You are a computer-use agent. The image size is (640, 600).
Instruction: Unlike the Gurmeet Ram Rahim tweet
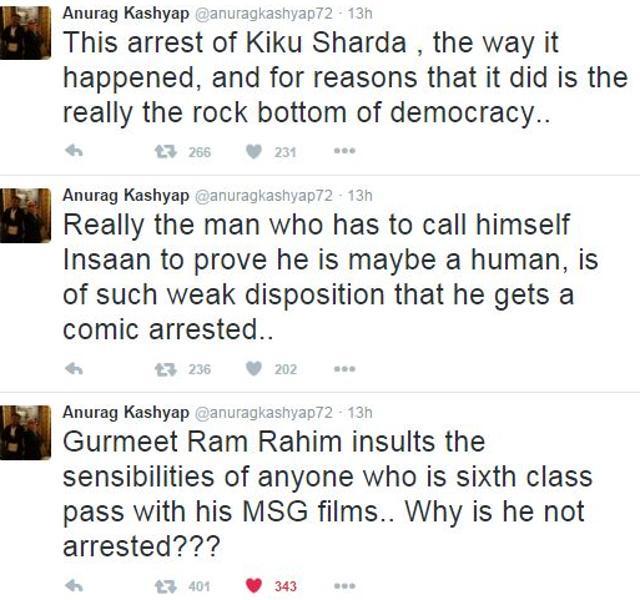pos(254,585)
